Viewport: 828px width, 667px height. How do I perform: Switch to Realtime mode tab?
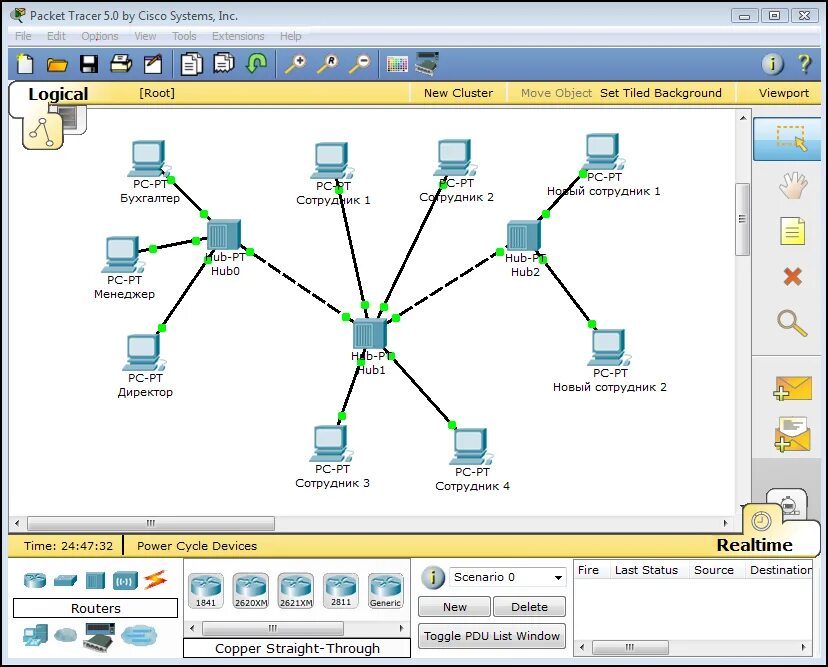point(754,545)
